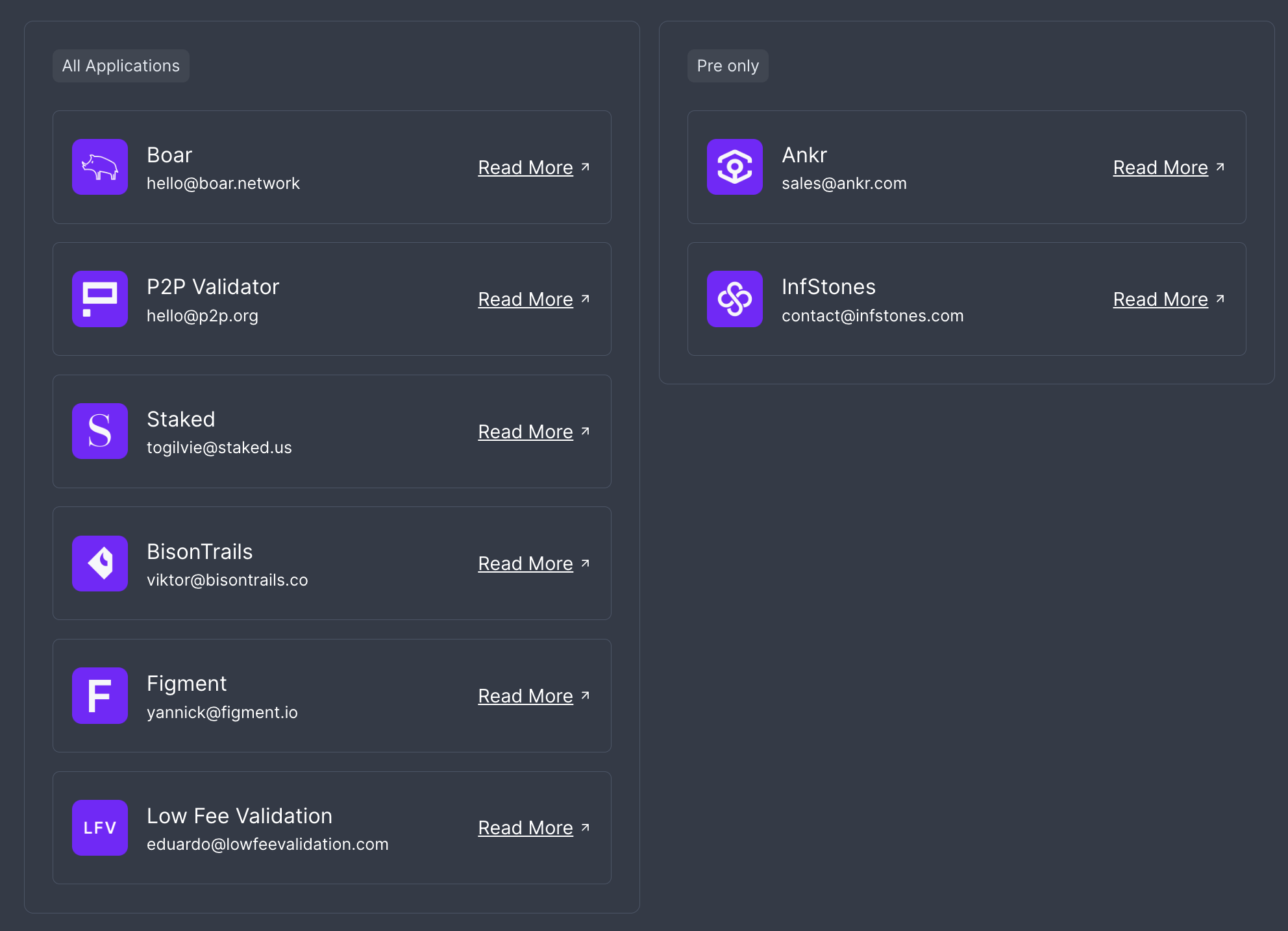This screenshot has width=1288, height=931.
Task: Switch to the Pre only section
Action: click(x=727, y=66)
